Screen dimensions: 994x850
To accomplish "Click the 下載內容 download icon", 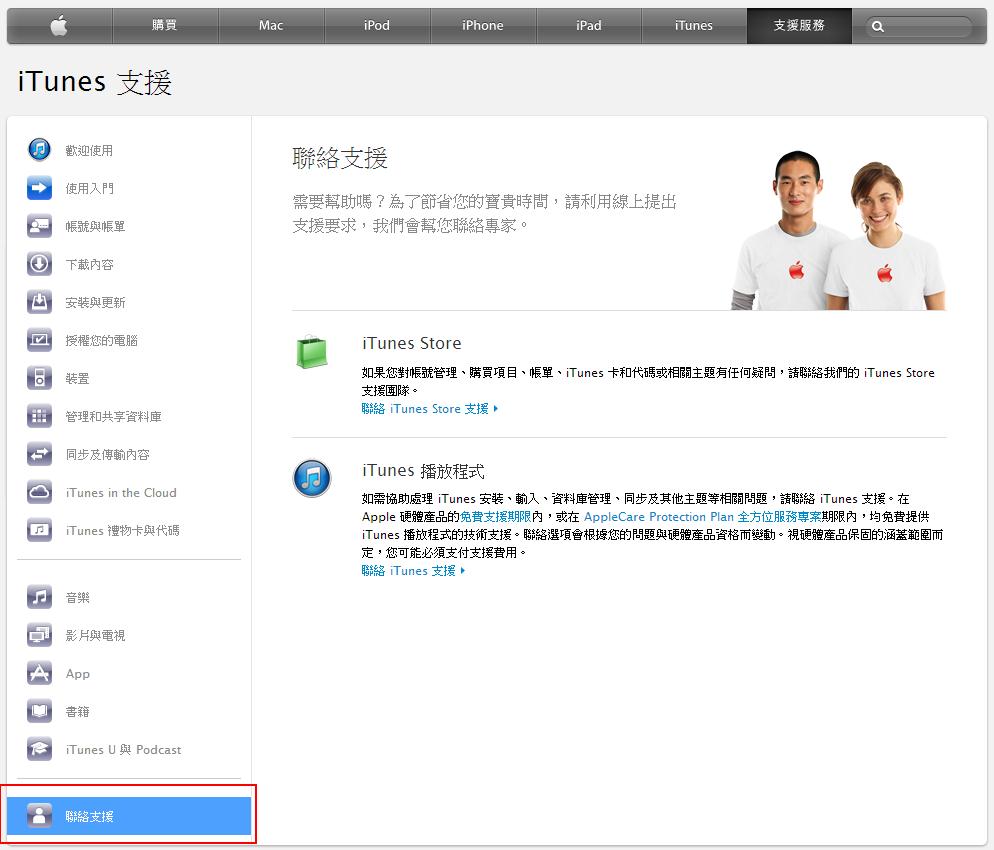I will [x=39, y=263].
